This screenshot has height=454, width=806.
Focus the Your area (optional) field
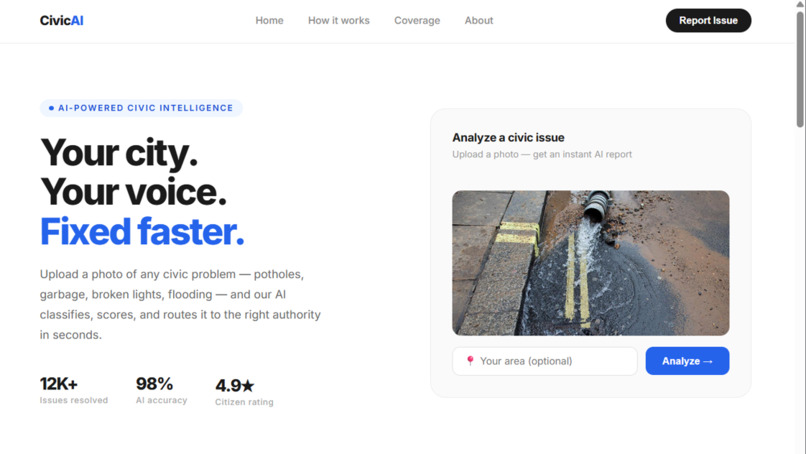coord(545,361)
